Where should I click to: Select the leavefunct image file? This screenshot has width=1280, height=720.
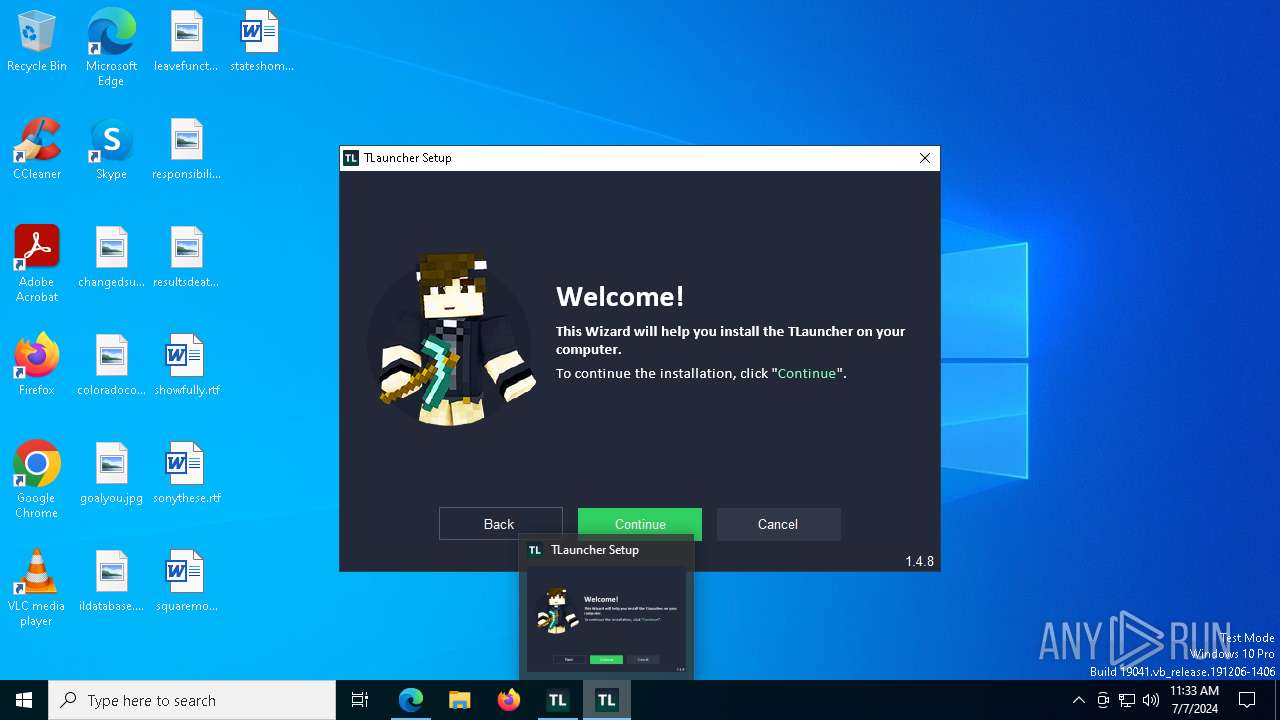(186, 42)
